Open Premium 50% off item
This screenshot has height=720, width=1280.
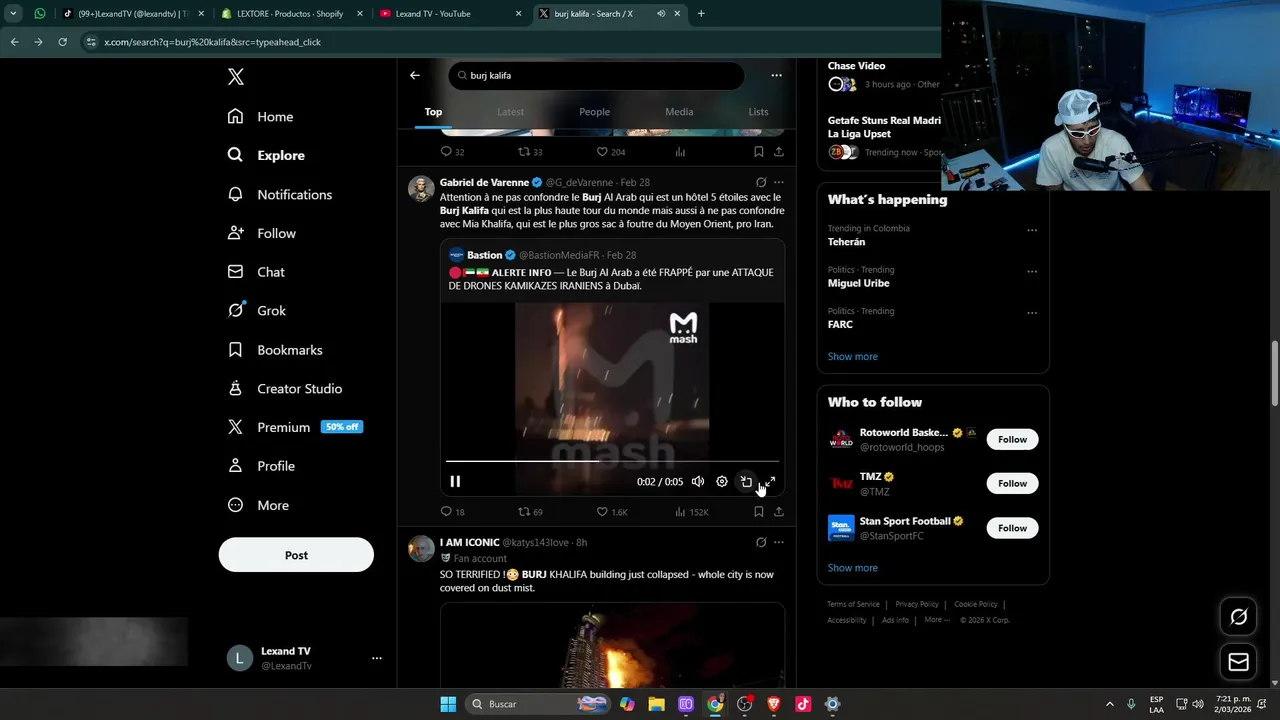(x=295, y=427)
